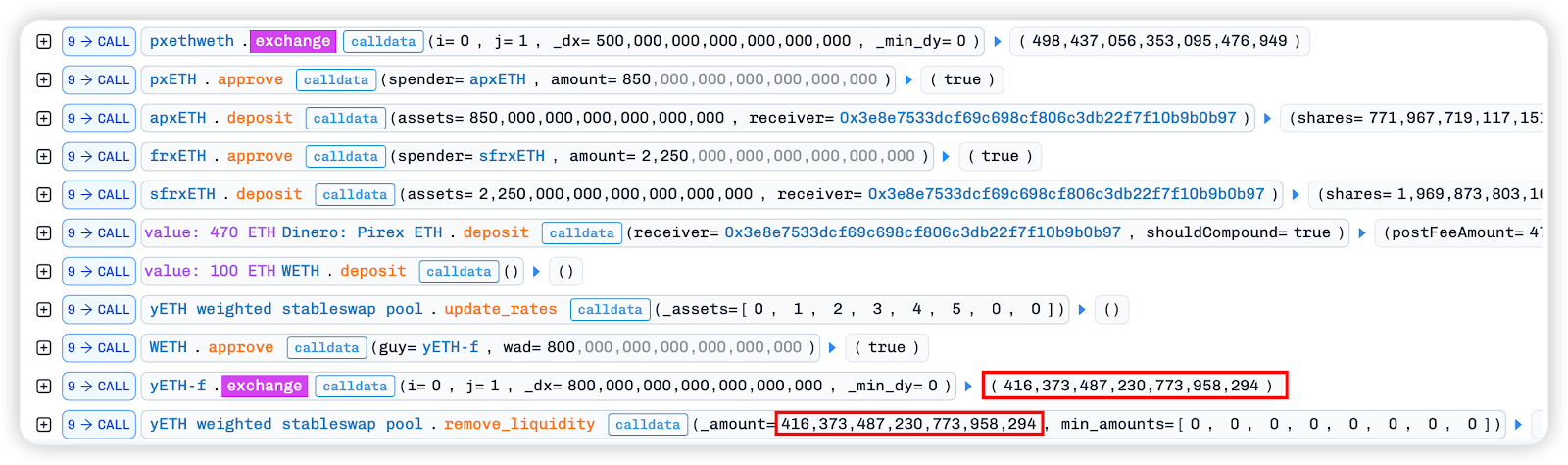Viewport: 1568px width, 465px height.
Task: Toggle calldata tag on sfrxETH deposit row
Action: (x=355, y=195)
